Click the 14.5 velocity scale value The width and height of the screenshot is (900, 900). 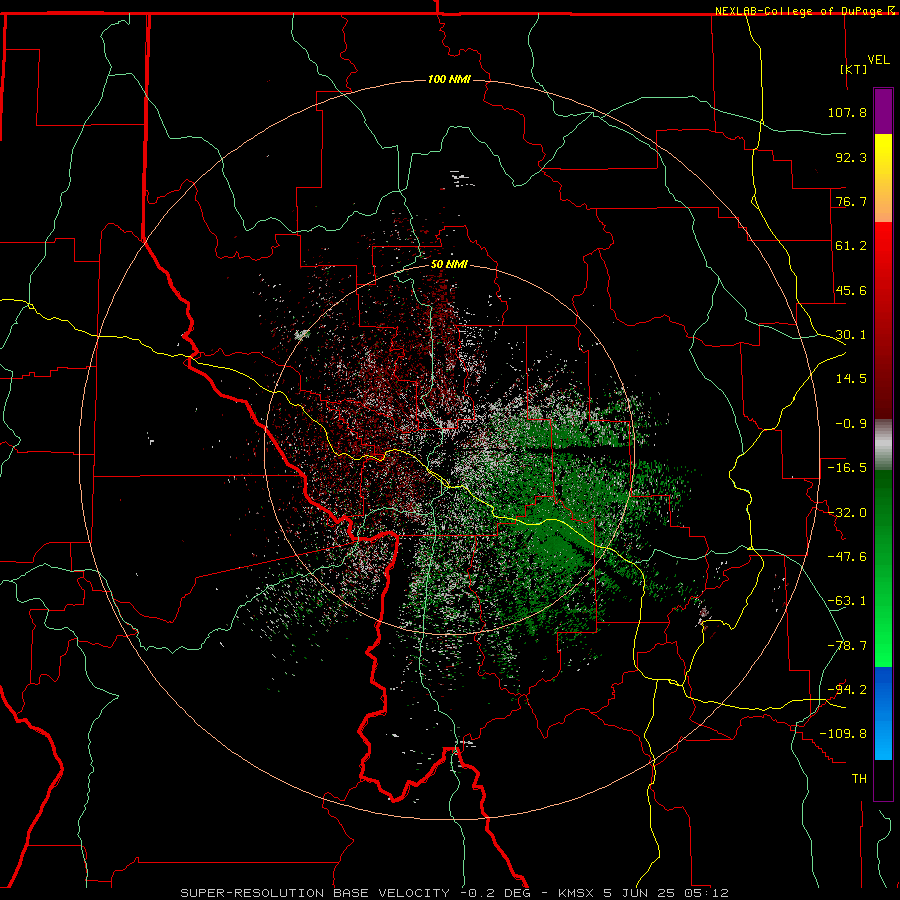tap(851, 379)
